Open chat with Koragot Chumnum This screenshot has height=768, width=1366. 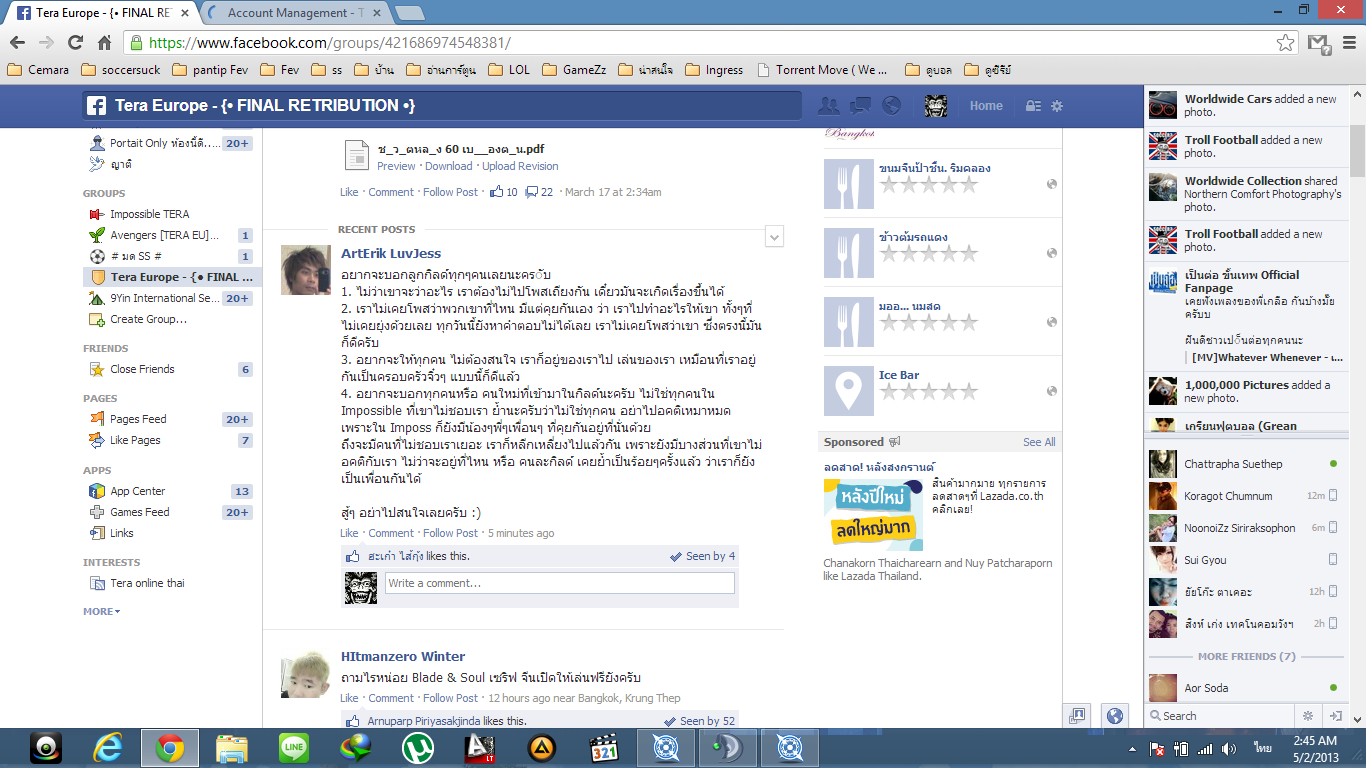1246,496
